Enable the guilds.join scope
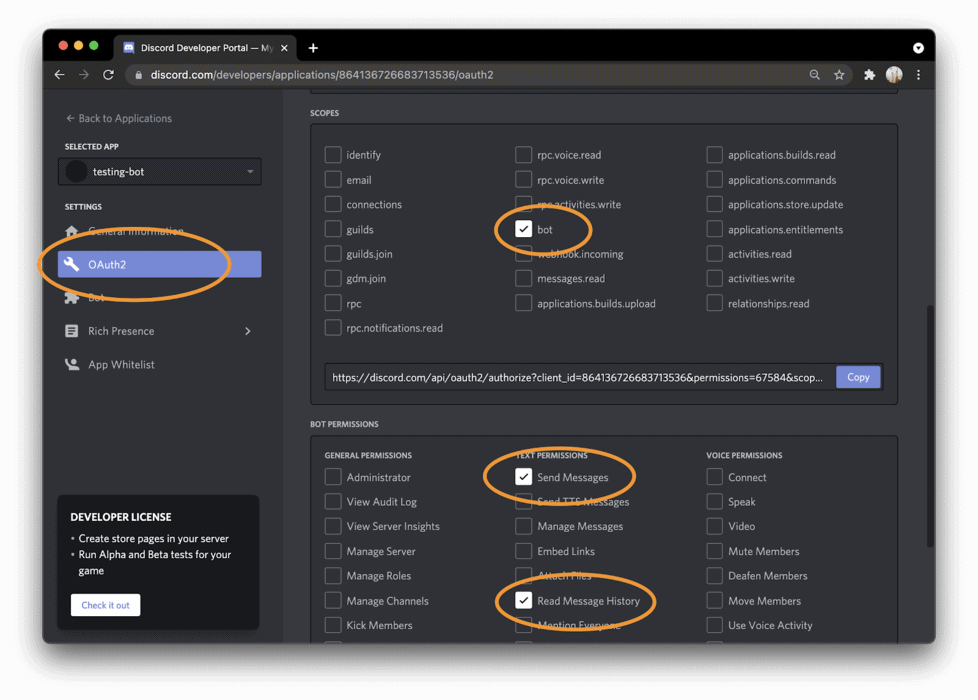978x700 pixels. click(x=333, y=254)
